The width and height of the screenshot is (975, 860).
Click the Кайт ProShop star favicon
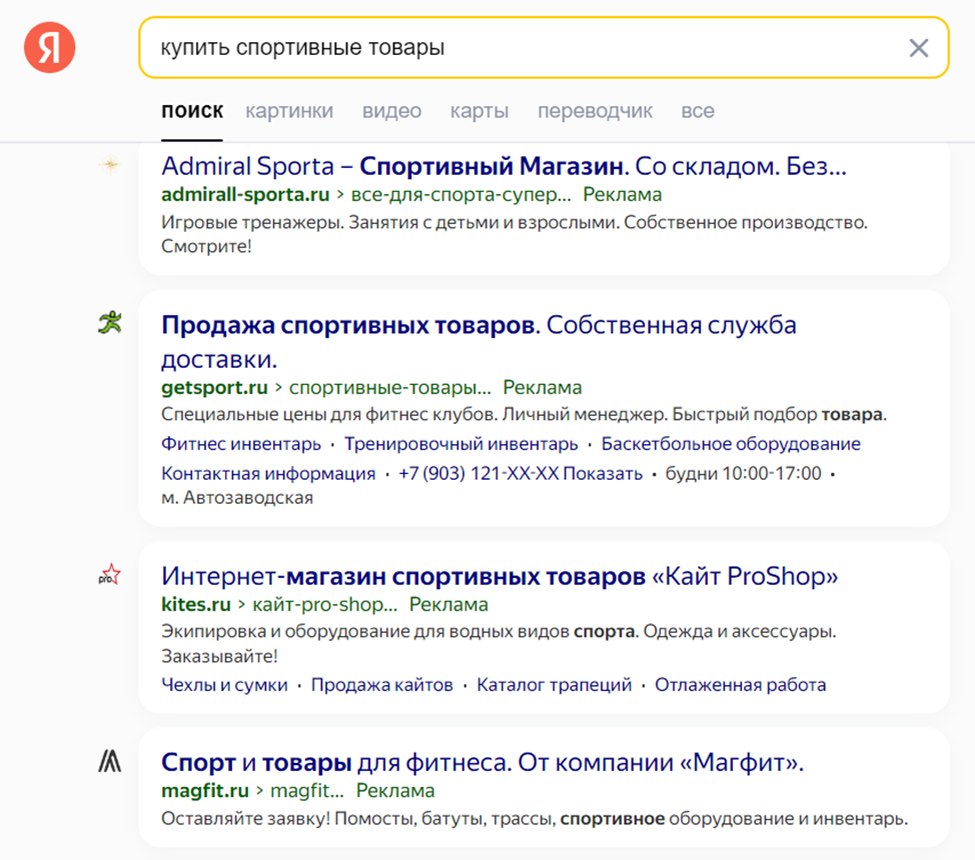tap(109, 574)
